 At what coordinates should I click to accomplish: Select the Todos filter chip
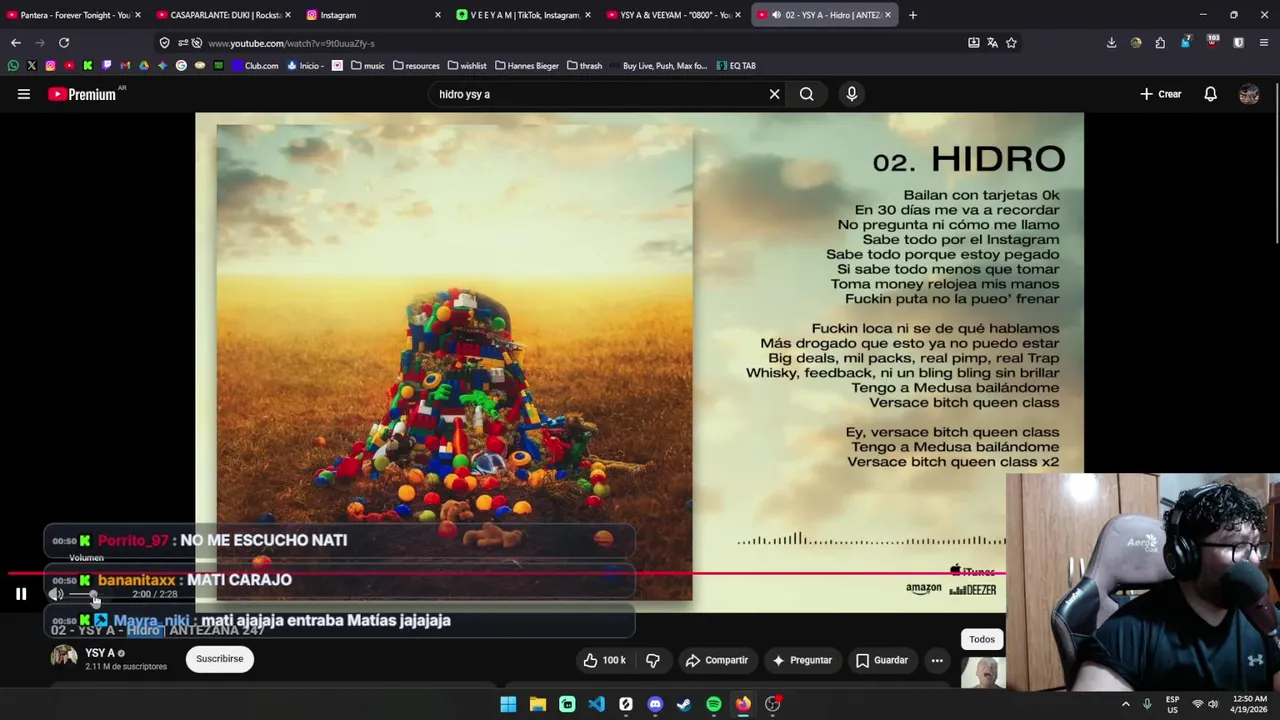[982, 639]
